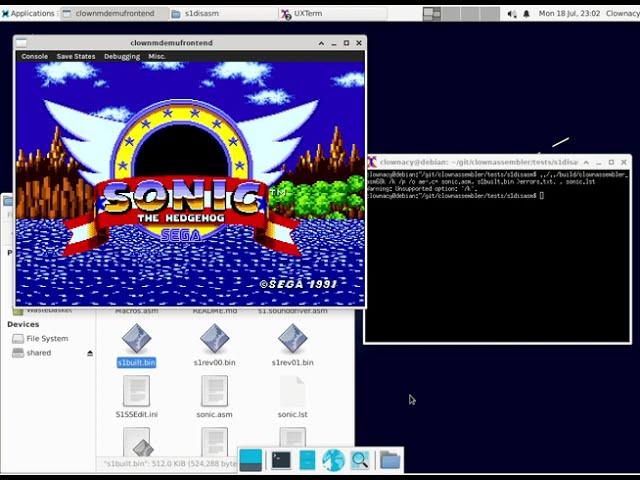Select the s1rev01.bin file icon
The image size is (640, 480).
(292, 338)
